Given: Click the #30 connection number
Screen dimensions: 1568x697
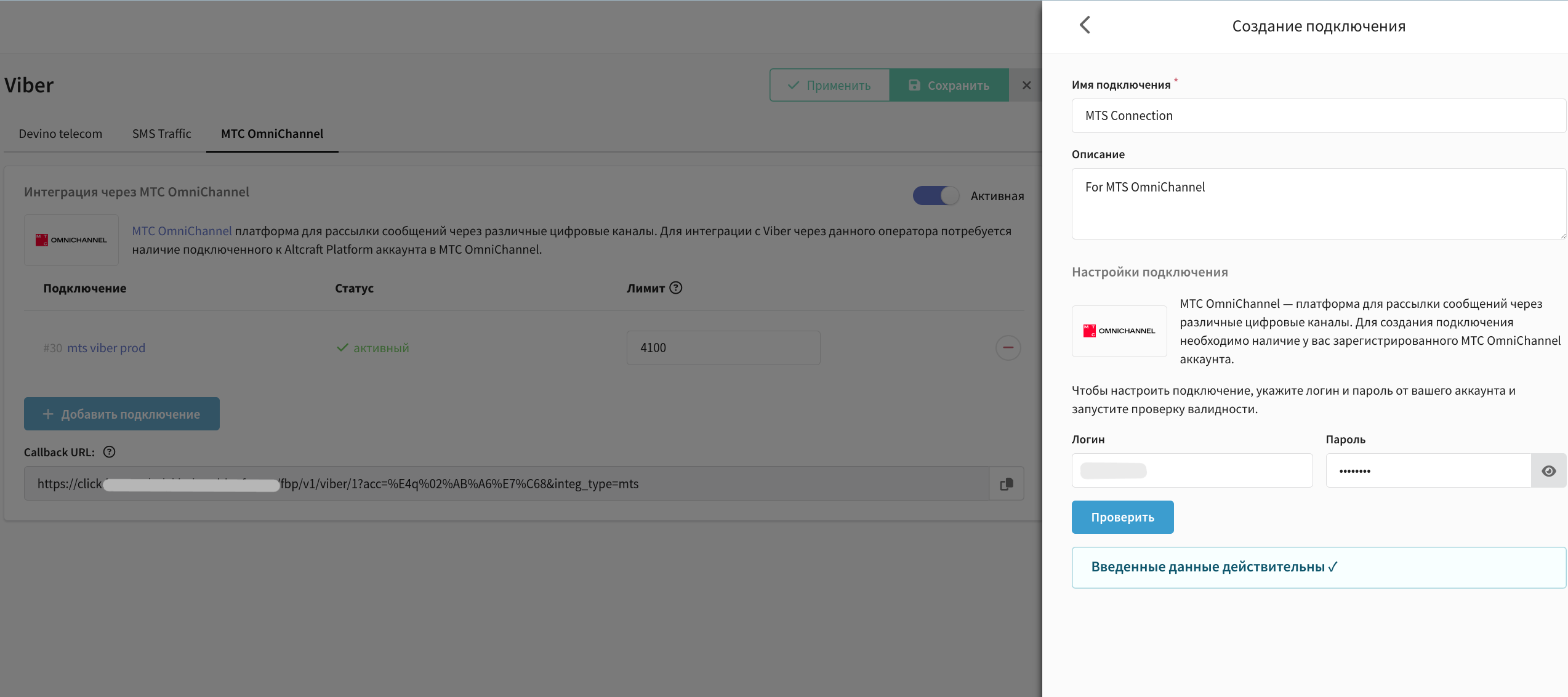Looking at the screenshot, I should tap(52, 348).
